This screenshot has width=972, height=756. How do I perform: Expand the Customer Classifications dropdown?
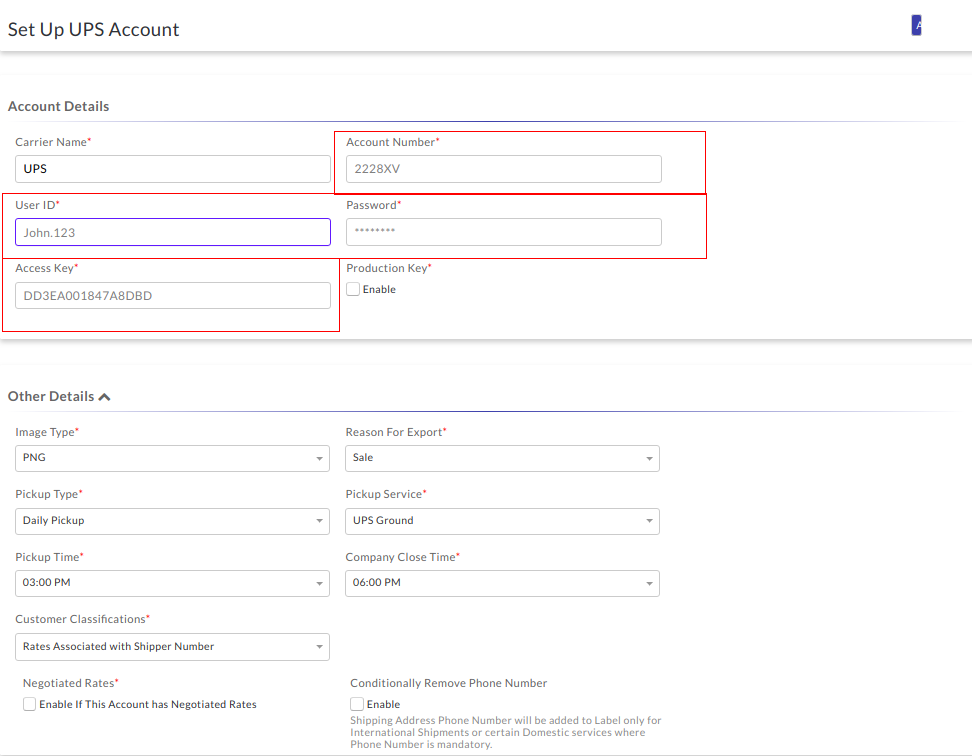[172, 647]
